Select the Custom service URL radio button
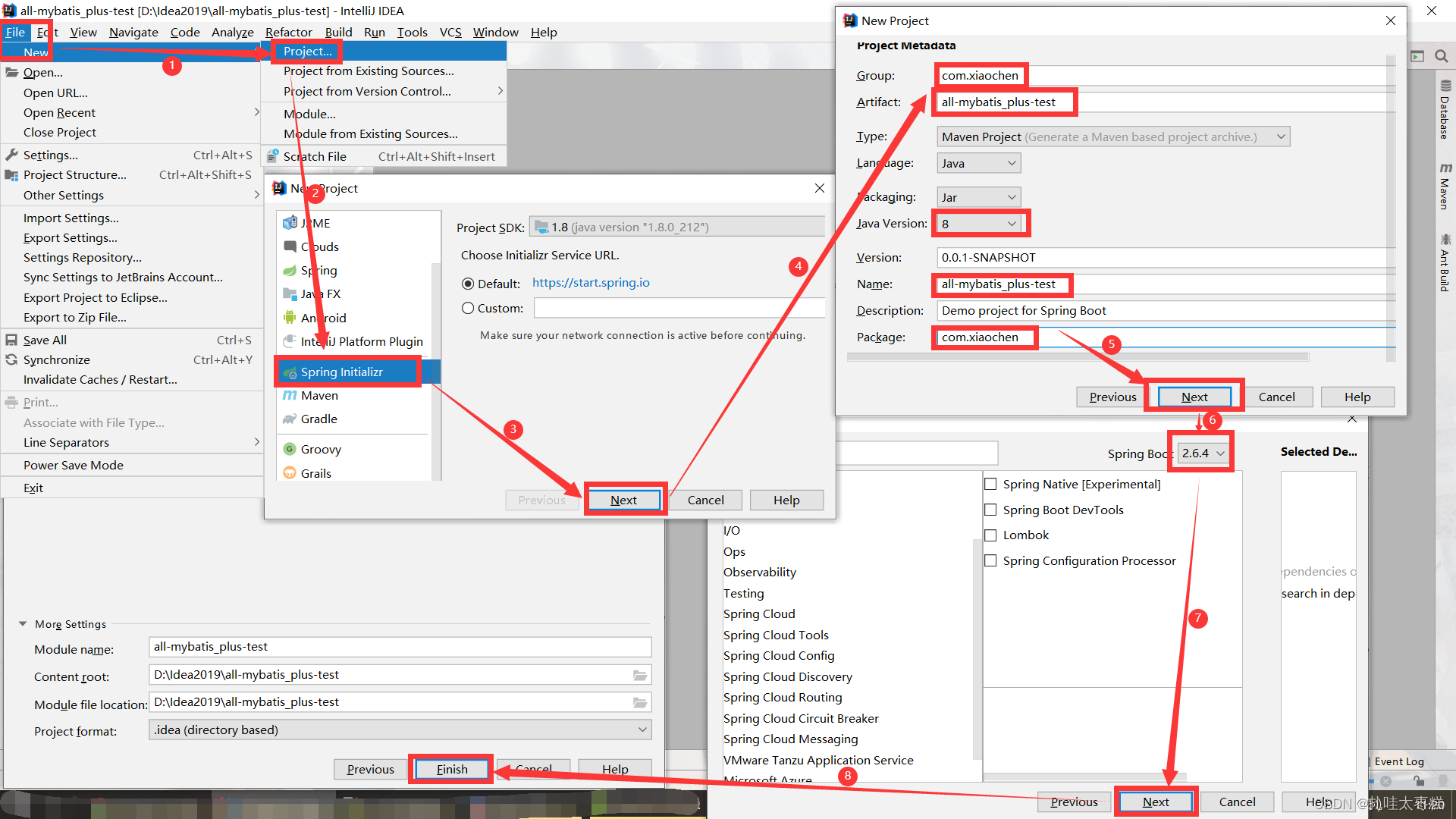The height and width of the screenshot is (819, 1456). pyautogui.click(x=468, y=308)
